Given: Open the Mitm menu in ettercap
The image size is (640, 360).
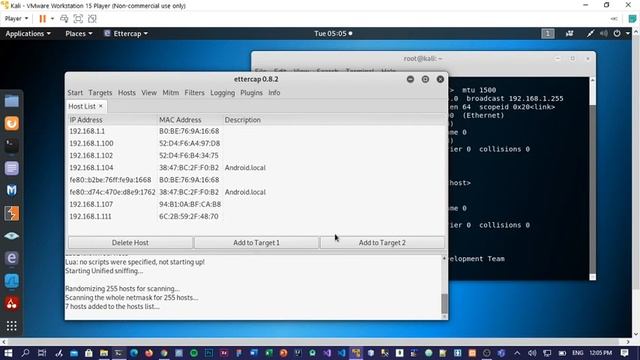Looking at the screenshot, I should click(171, 93).
